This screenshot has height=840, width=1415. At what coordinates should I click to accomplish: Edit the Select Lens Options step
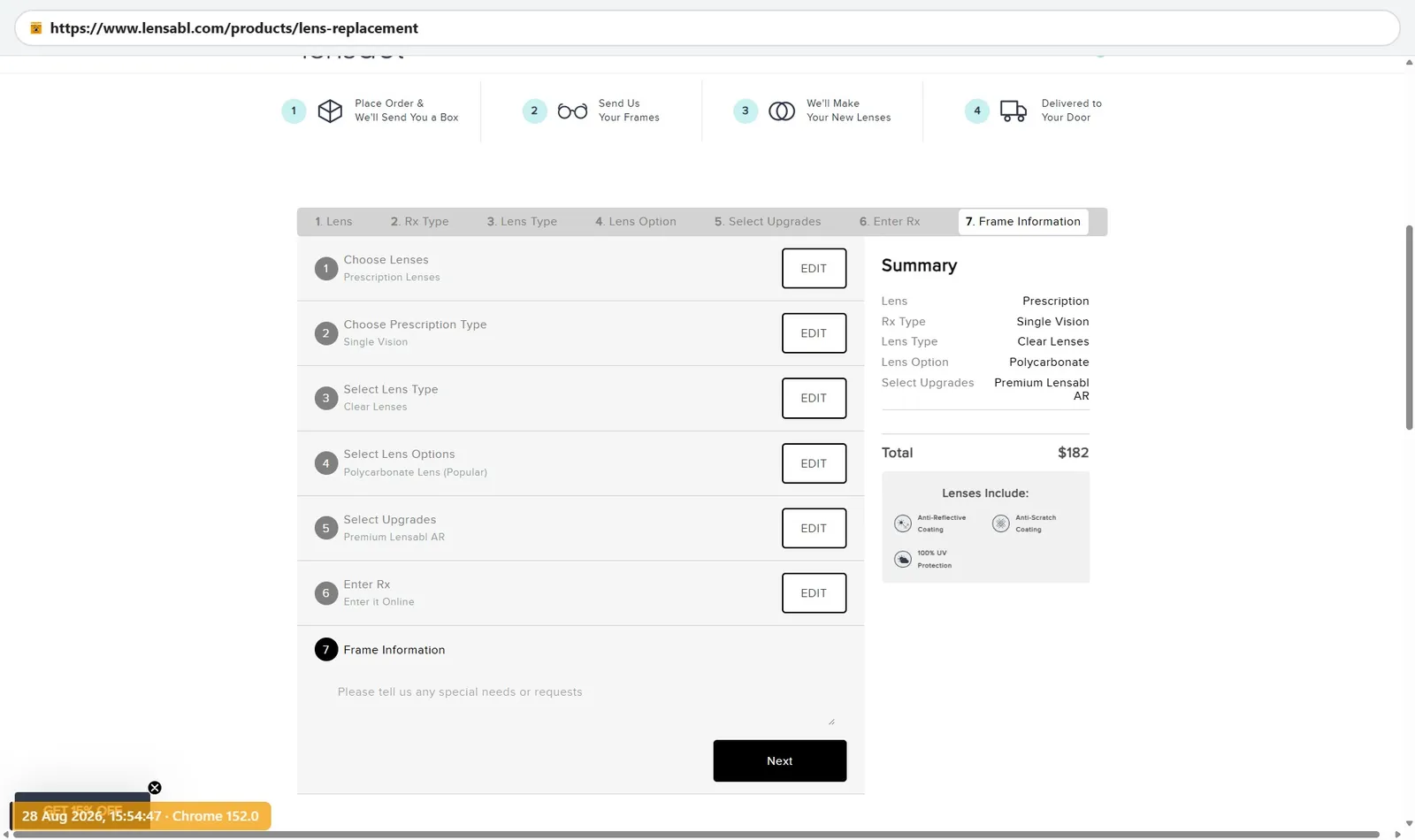coord(814,463)
